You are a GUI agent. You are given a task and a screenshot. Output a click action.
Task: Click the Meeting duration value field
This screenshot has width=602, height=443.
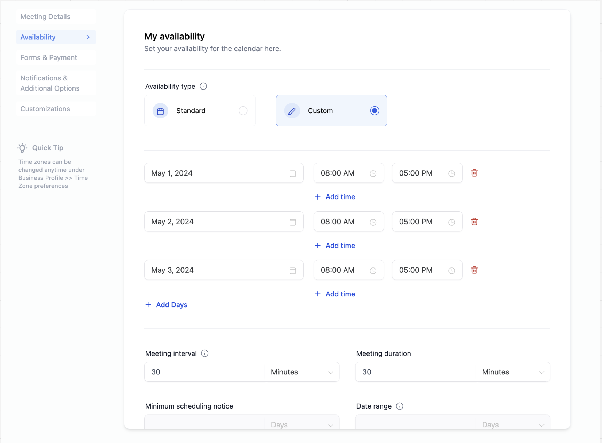[x=415, y=372]
